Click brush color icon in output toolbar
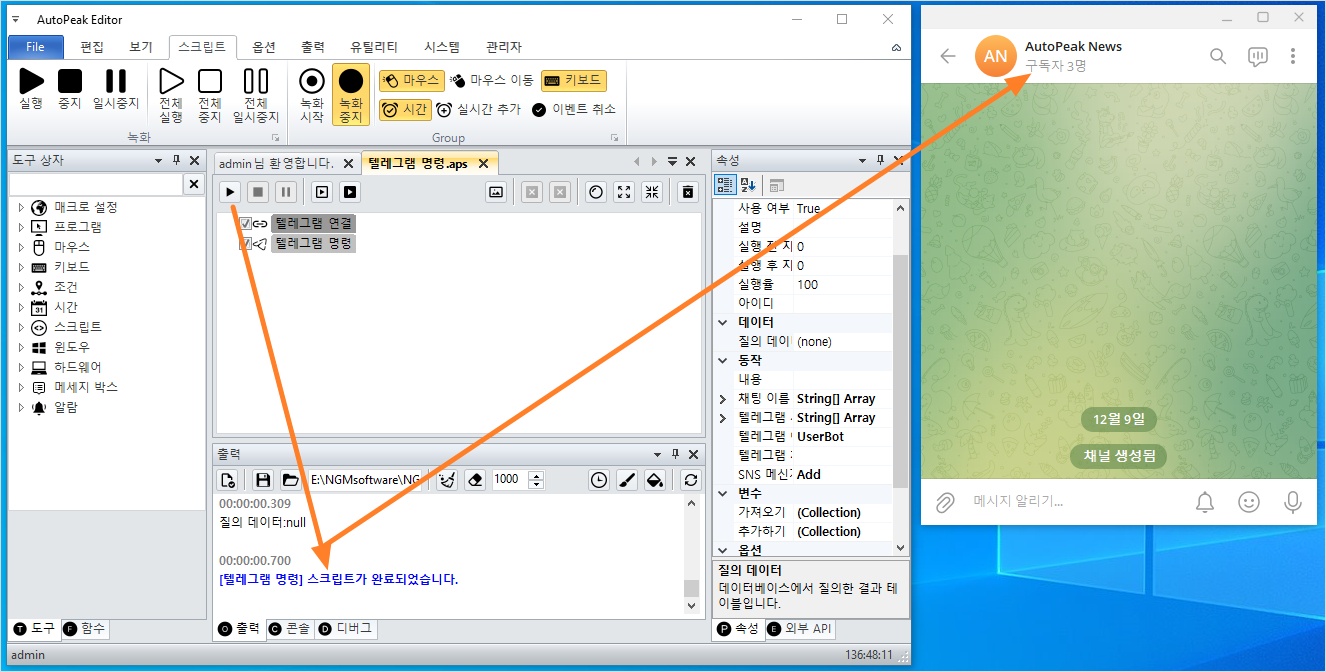Viewport: 1326px width, 672px height. coord(627,479)
